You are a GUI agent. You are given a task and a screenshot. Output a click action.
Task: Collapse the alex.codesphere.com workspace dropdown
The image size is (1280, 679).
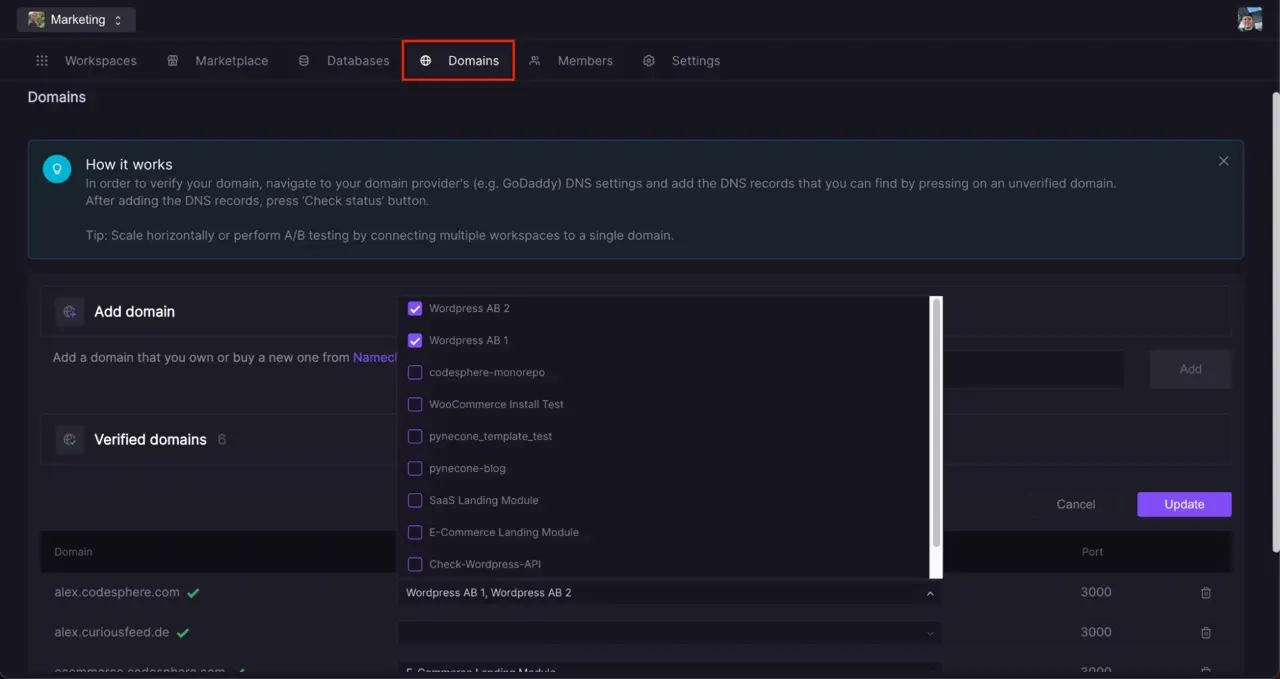tap(929, 593)
